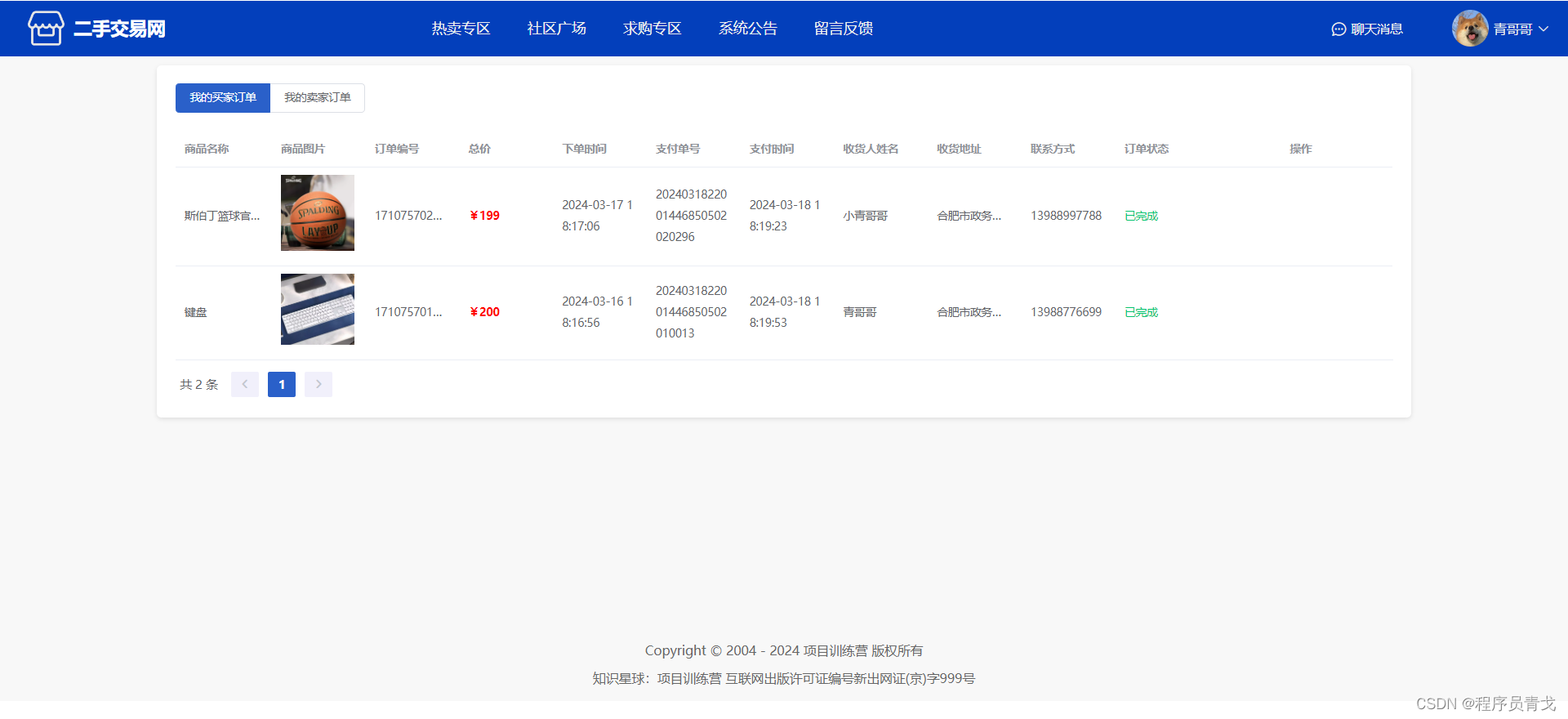
Task: Click recipient name 青哥哥 in keyboard row
Action: 860,312
